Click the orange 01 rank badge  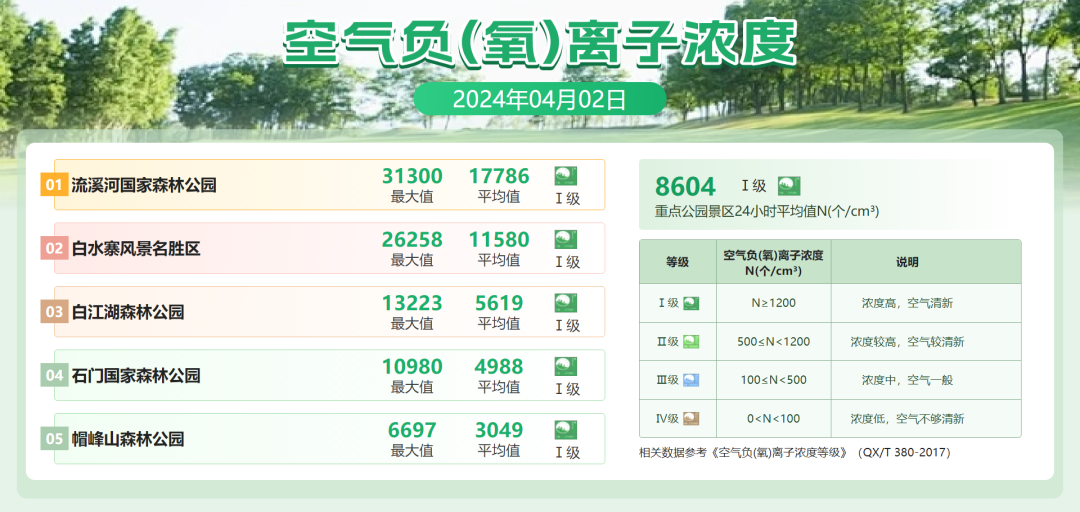point(54,185)
